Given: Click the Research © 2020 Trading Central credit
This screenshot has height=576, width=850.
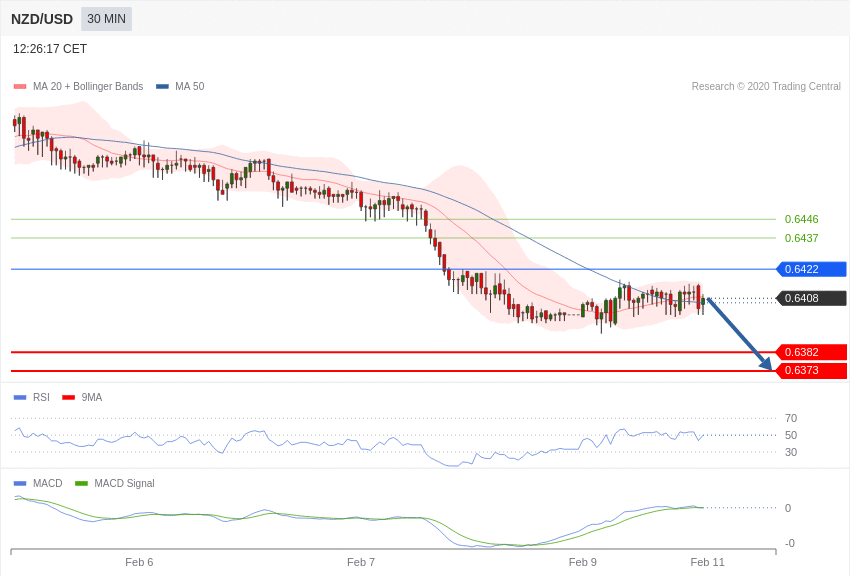Looking at the screenshot, I should click(766, 87).
